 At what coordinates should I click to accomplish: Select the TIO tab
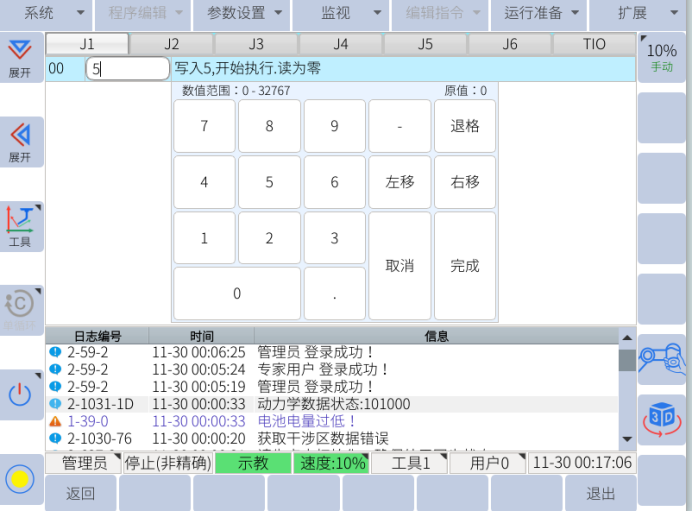(x=594, y=44)
